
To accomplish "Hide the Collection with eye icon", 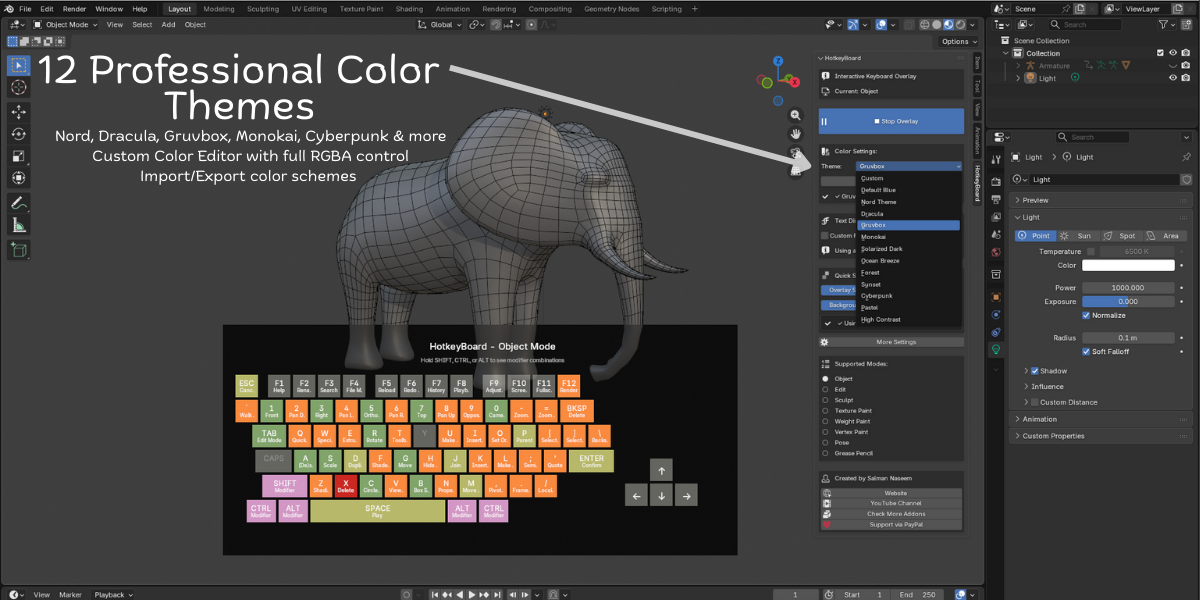I will click(1173, 53).
